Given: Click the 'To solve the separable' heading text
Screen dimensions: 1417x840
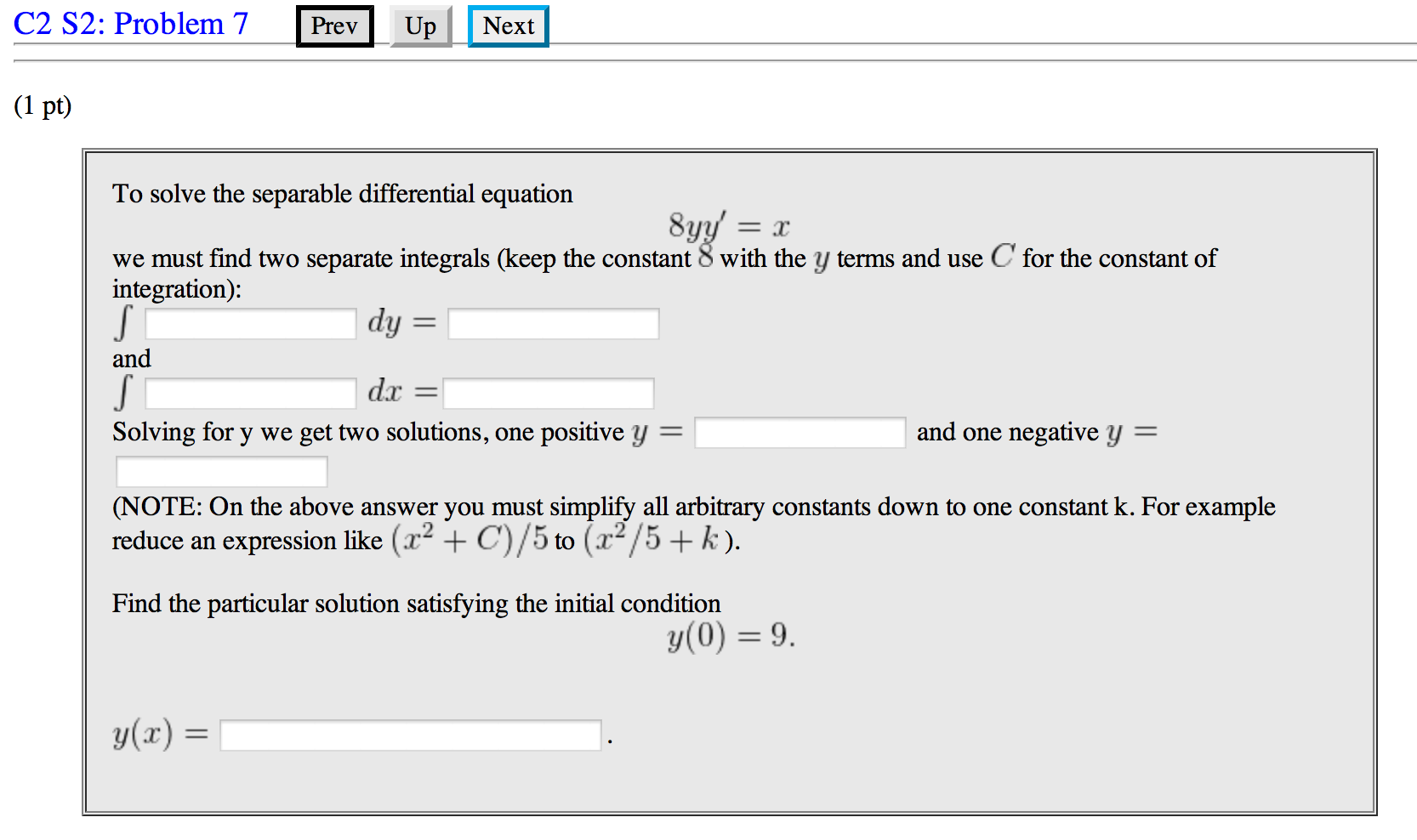Looking at the screenshot, I should [x=342, y=194].
